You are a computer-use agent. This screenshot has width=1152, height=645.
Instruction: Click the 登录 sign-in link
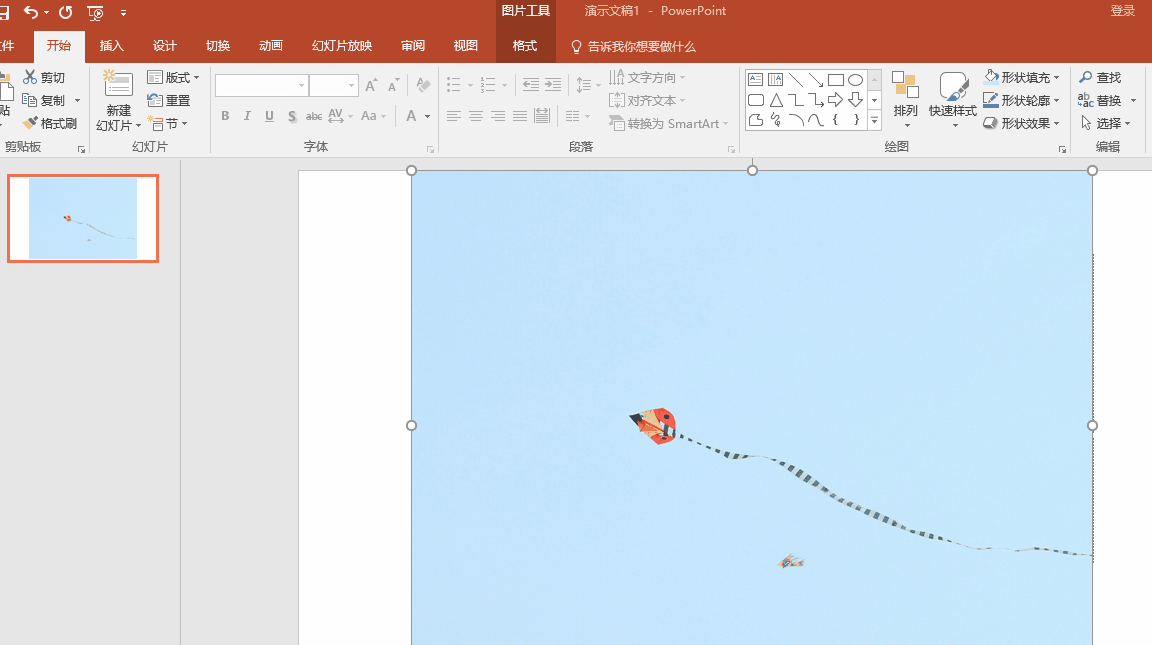coord(1122,11)
